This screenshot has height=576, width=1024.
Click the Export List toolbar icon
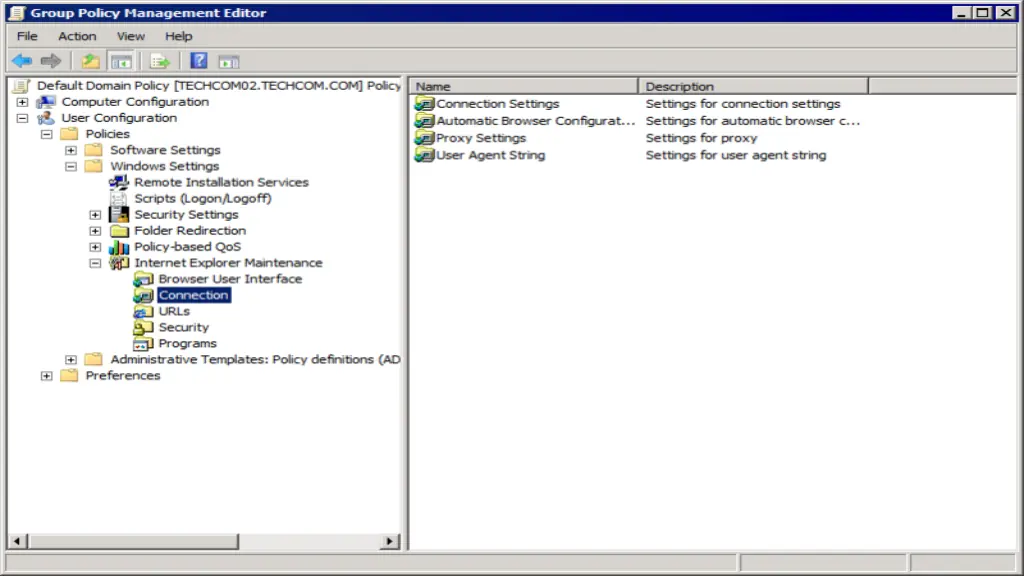(160, 62)
